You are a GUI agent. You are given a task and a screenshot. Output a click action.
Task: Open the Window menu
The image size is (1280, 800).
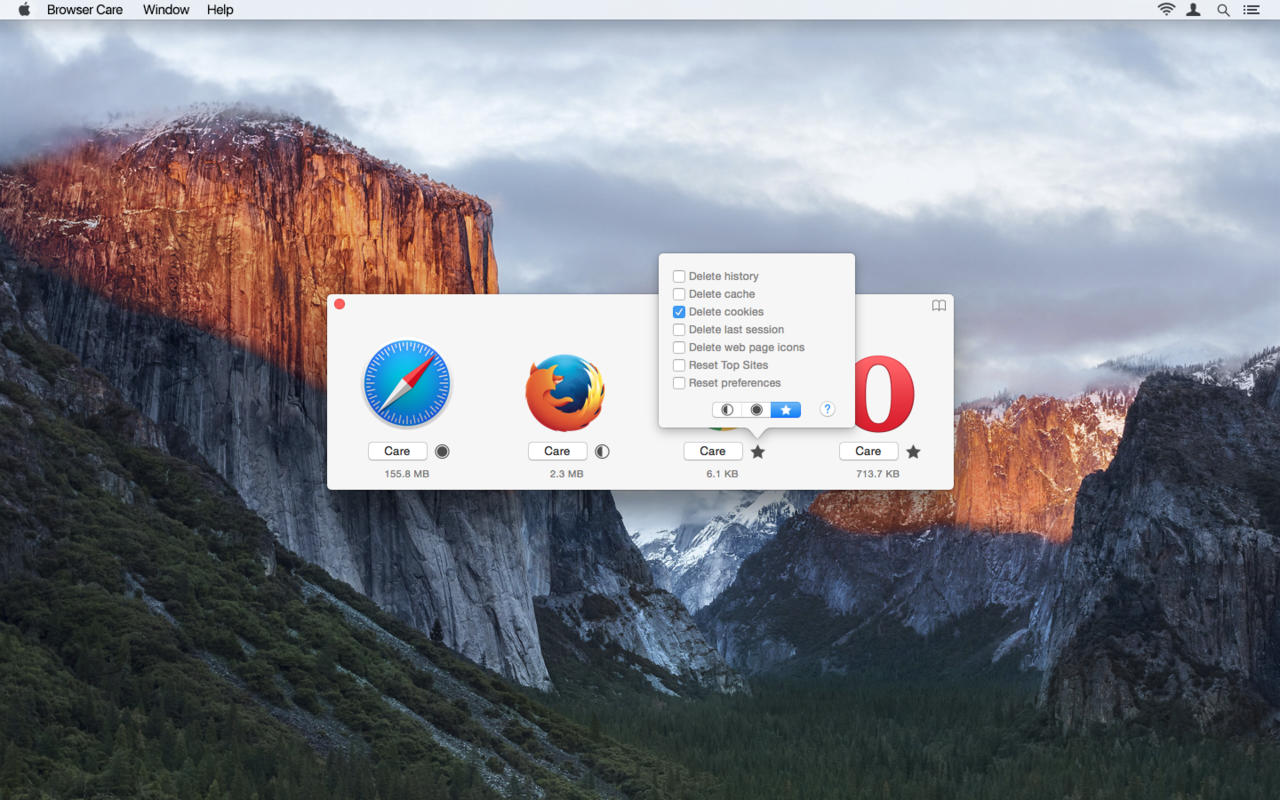pos(166,10)
